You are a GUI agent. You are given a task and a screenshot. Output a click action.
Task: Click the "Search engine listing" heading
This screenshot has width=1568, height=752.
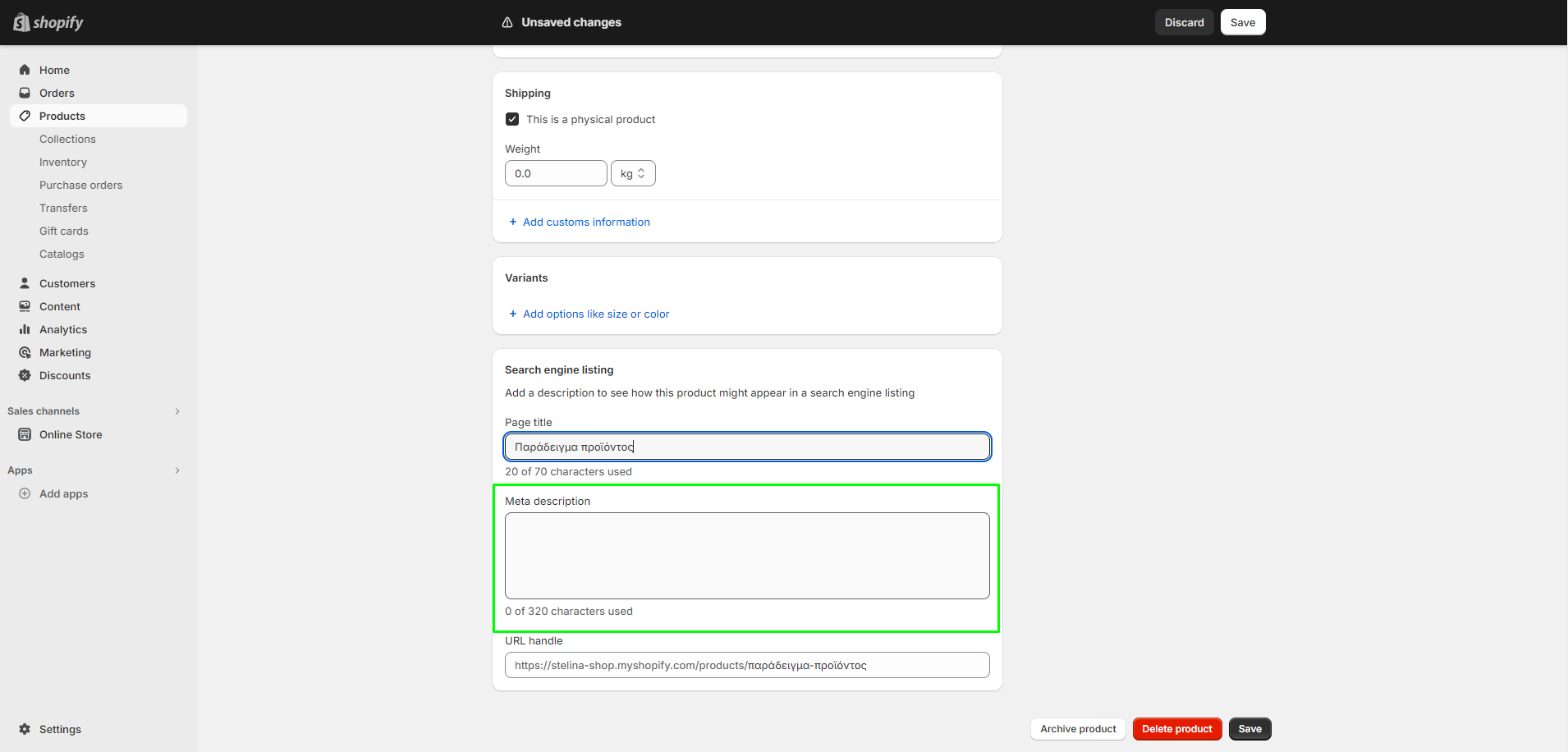click(x=559, y=369)
